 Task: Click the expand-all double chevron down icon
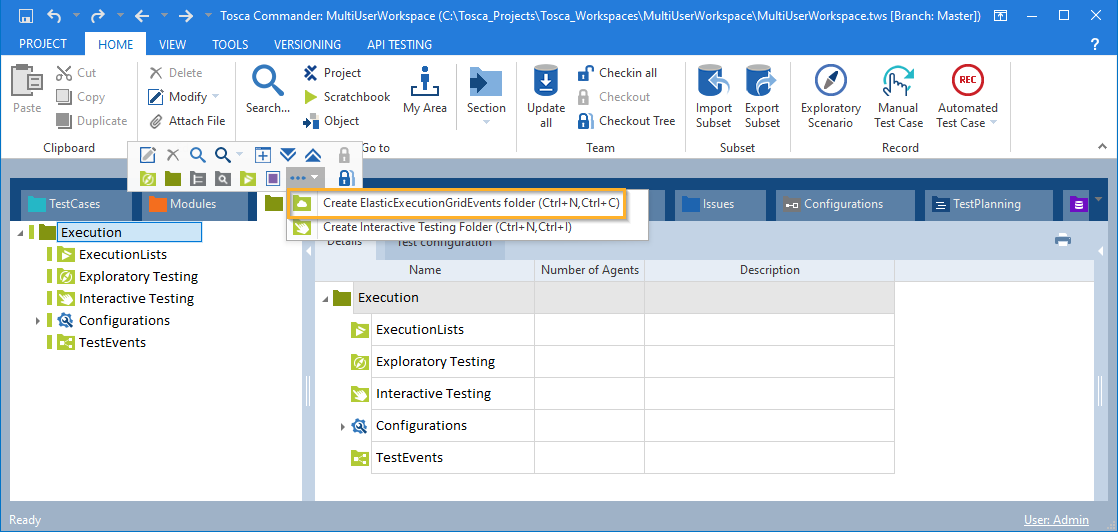point(288,155)
